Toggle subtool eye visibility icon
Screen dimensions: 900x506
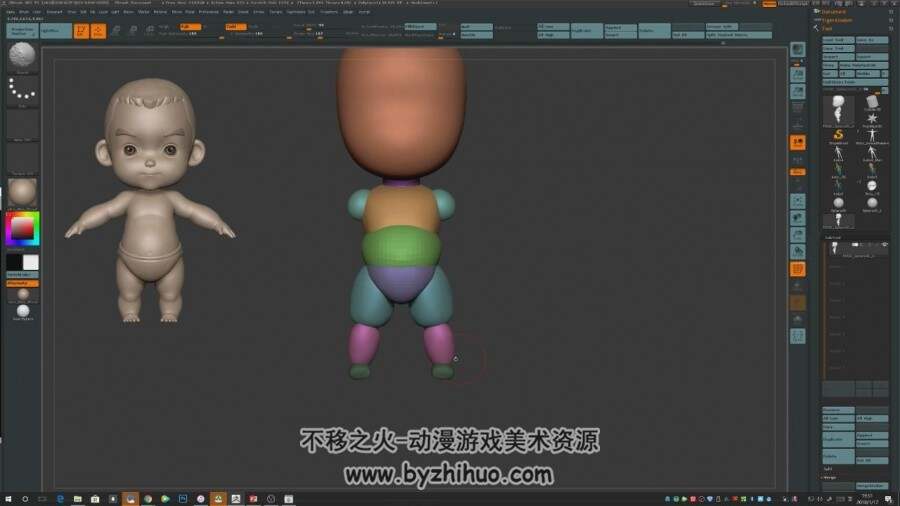[x=885, y=245]
